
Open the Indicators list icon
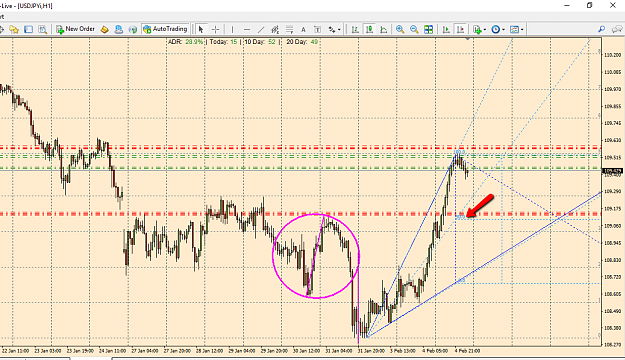[x=477, y=30]
